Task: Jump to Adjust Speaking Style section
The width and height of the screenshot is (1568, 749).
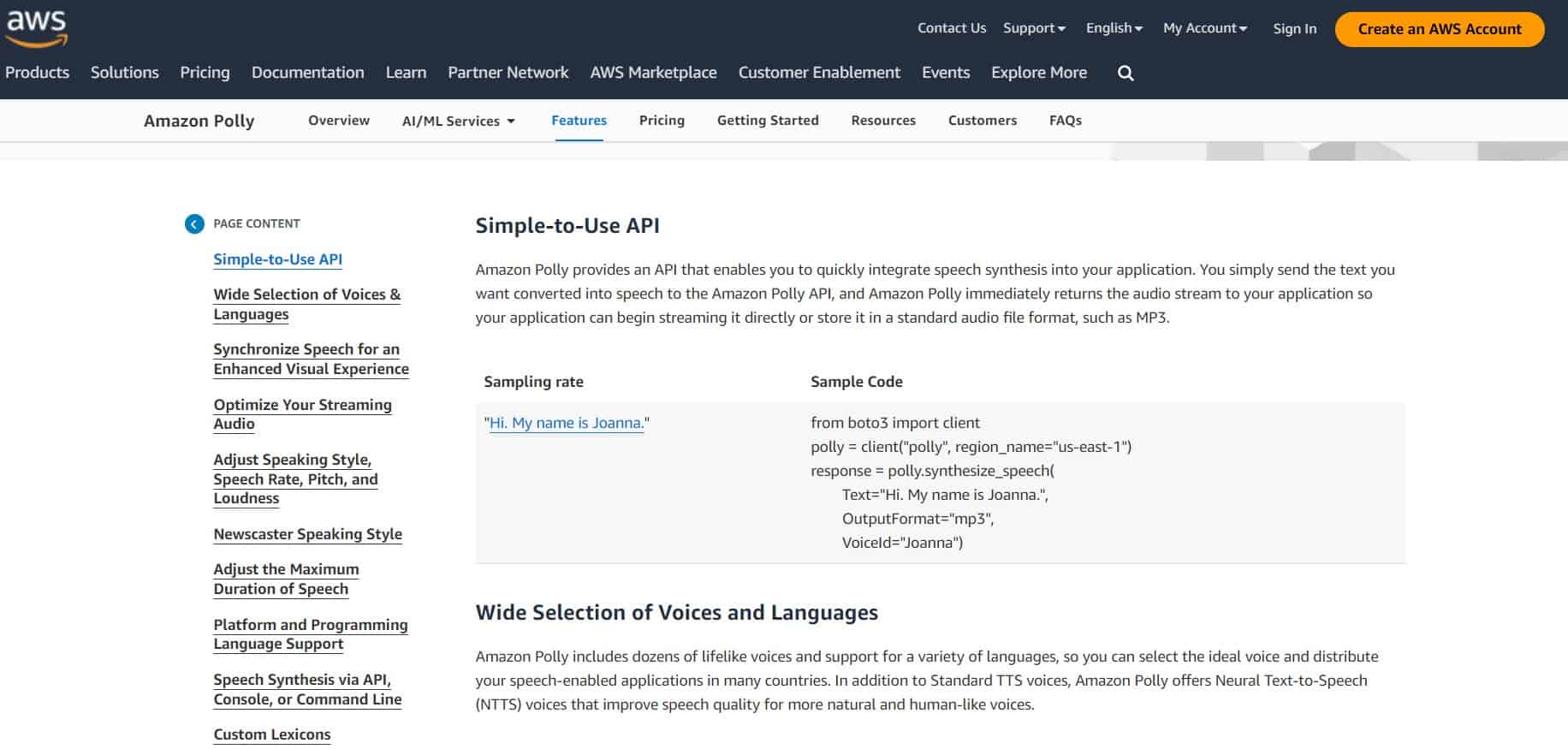Action: pyautogui.click(x=296, y=479)
